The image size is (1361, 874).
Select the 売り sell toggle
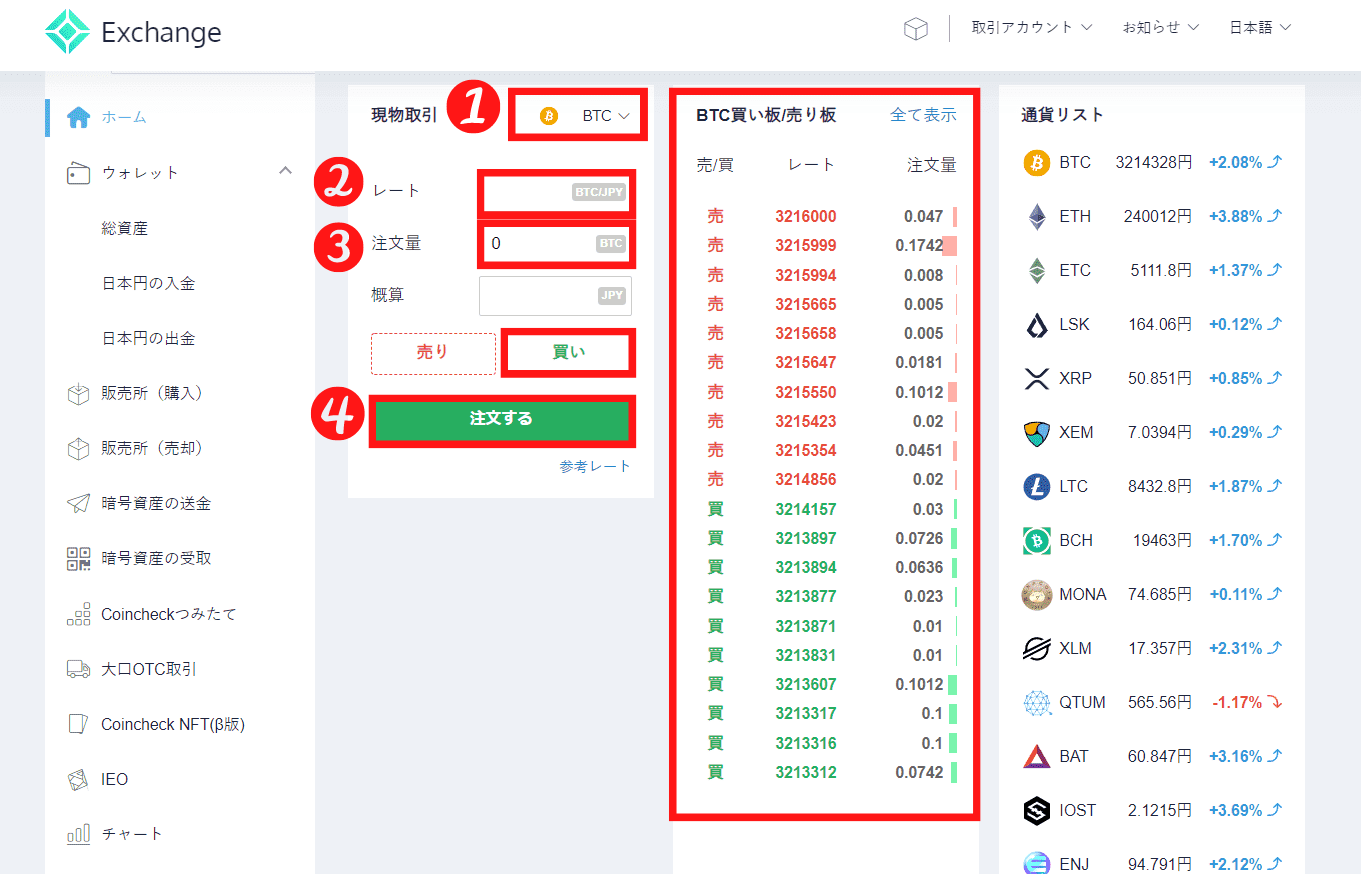click(433, 353)
